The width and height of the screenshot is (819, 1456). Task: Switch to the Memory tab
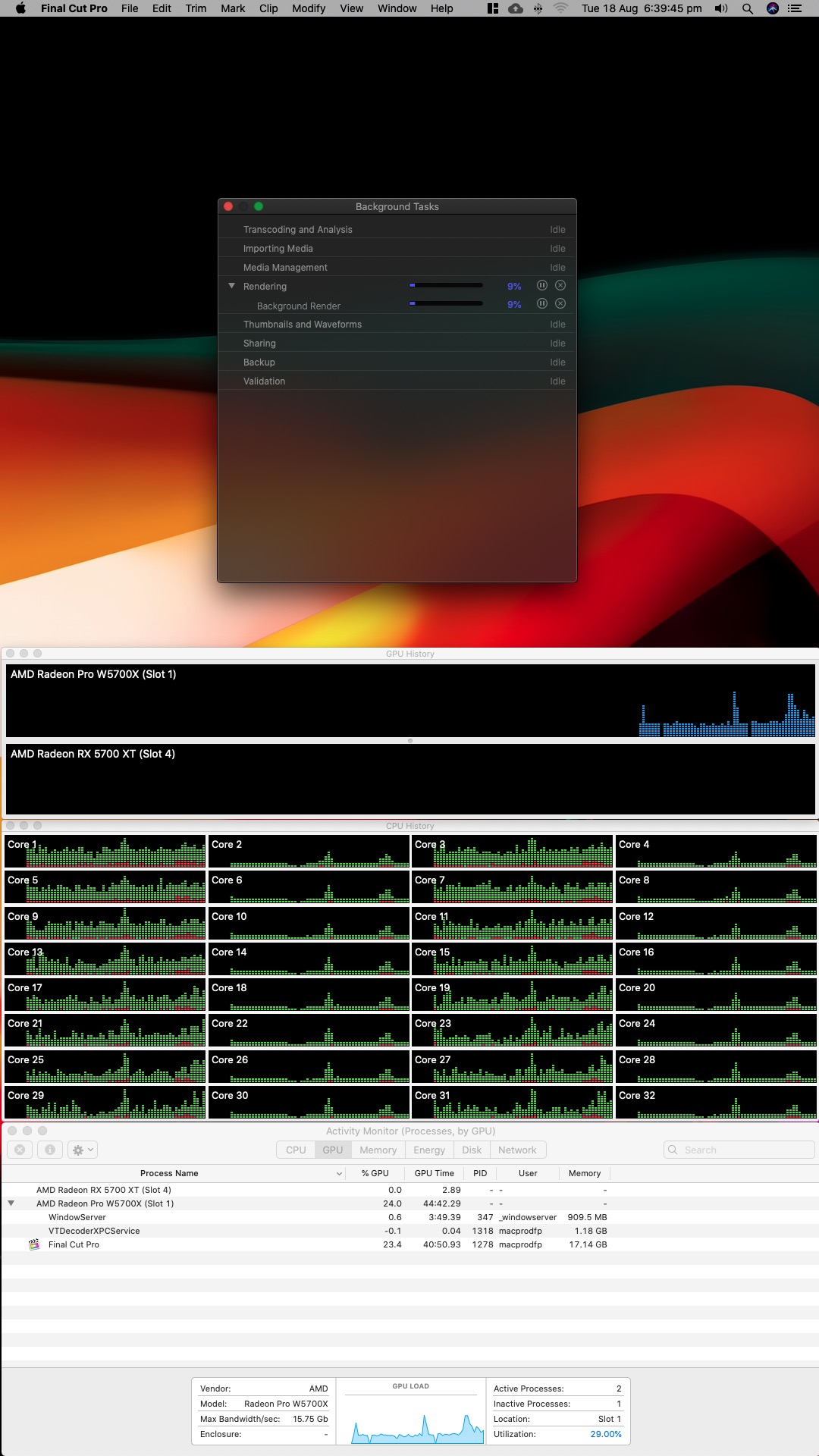(378, 1150)
